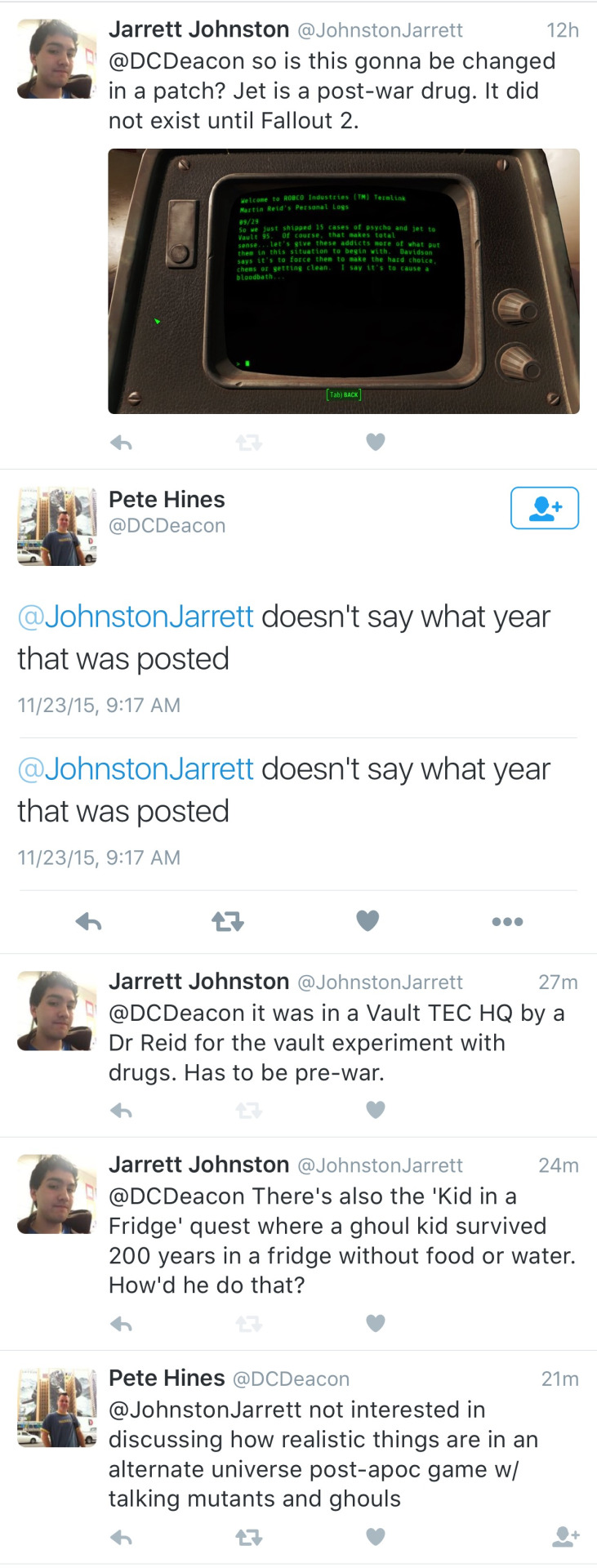The image size is (597, 1568).
Task: Reply to the talking mutants and ghouls tweet
Action: tap(121, 1538)
